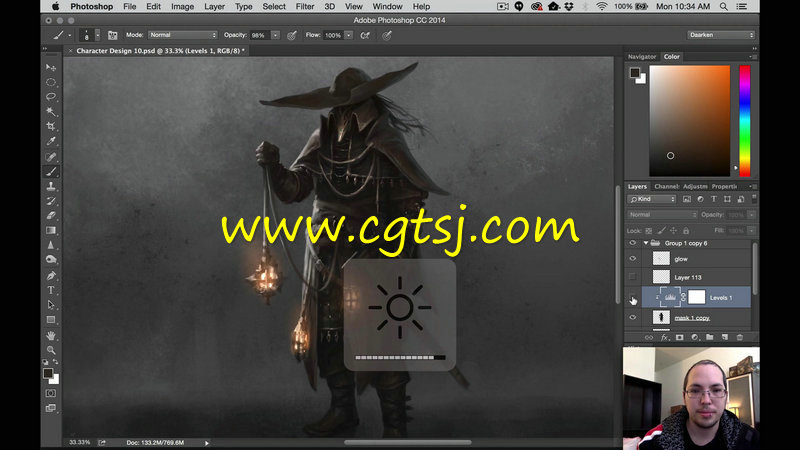The height and width of the screenshot is (450, 800).
Task: Open the Window menu
Action: point(387,7)
